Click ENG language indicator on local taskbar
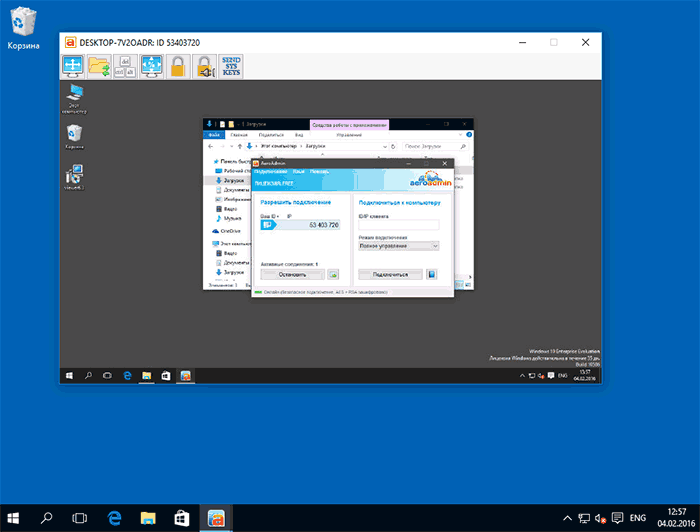The width and height of the screenshot is (700, 532). pyautogui.click(x=638, y=518)
